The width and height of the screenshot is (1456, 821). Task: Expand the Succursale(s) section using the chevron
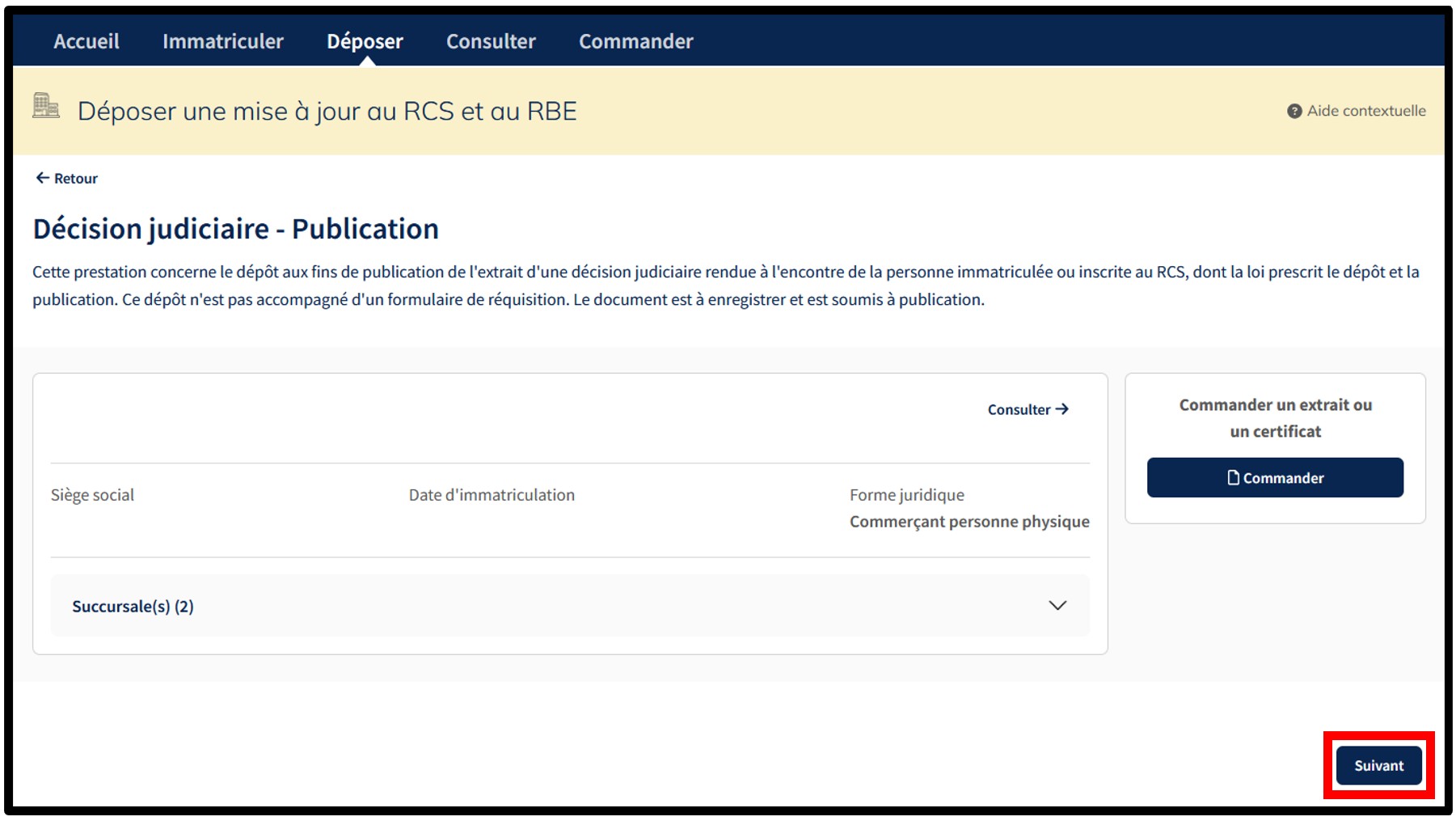click(x=1057, y=606)
